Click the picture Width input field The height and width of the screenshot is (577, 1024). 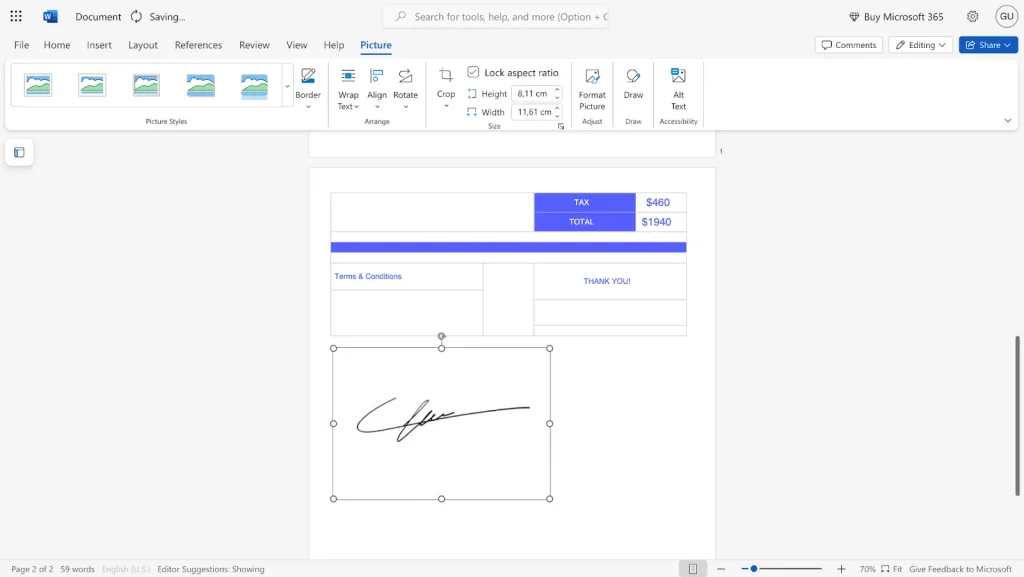(533, 112)
